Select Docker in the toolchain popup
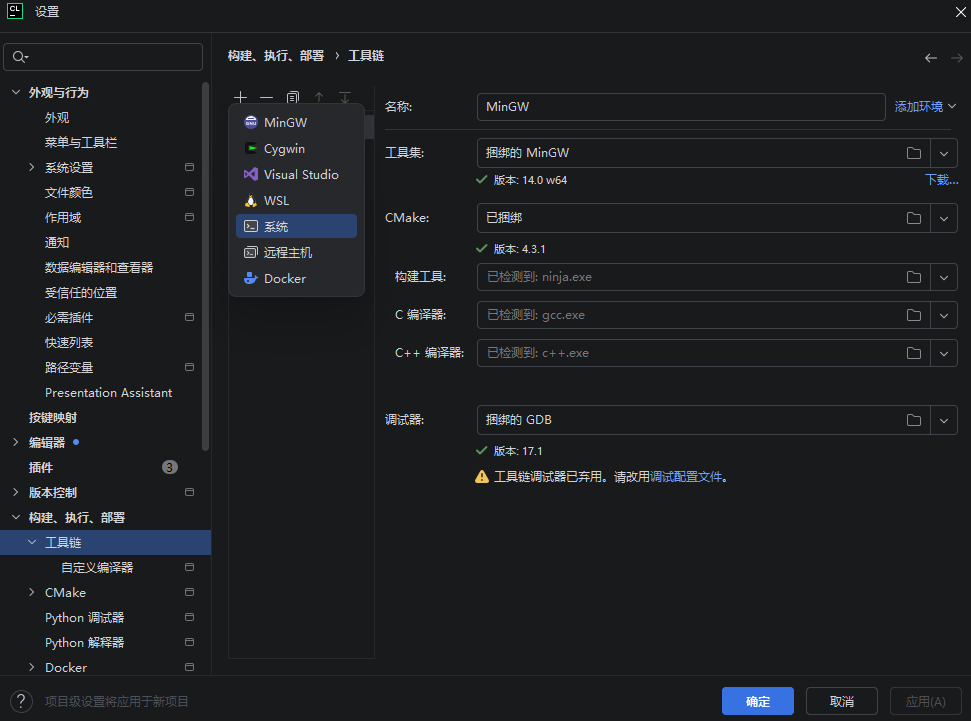The width and height of the screenshot is (971, 721). (297, 279)
